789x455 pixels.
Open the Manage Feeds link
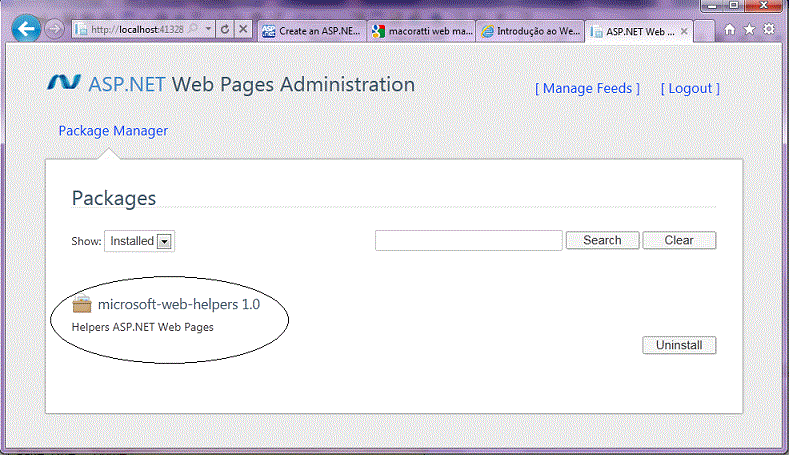pos(587,89)
